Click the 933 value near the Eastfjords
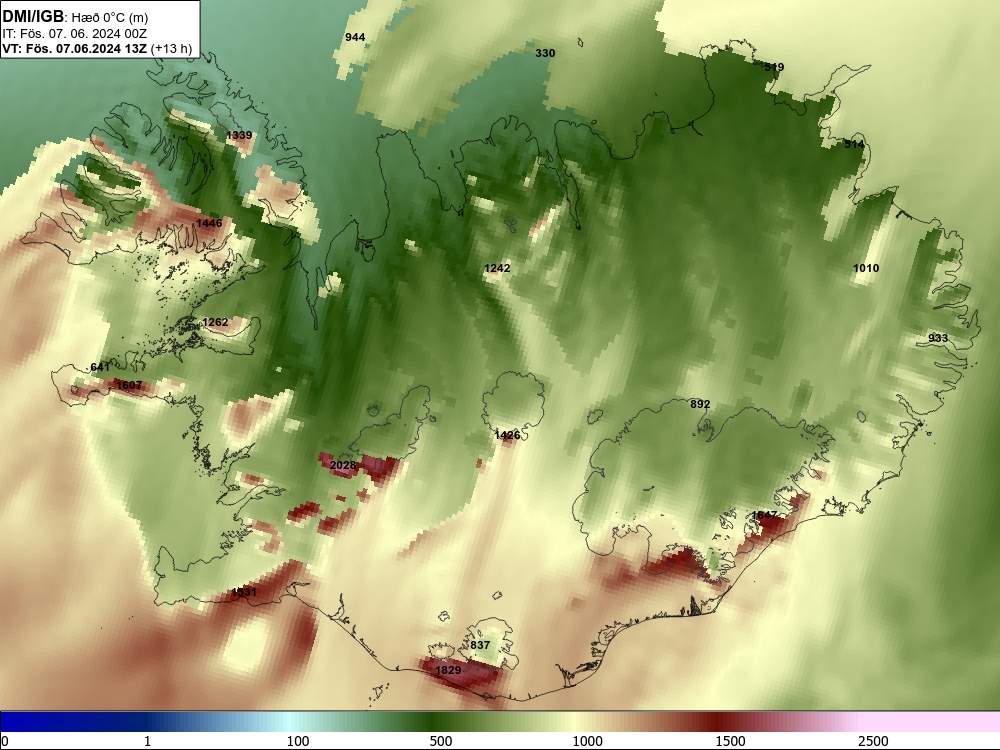Viewport: 1000px width, 750px height. (x=938, y=338)
